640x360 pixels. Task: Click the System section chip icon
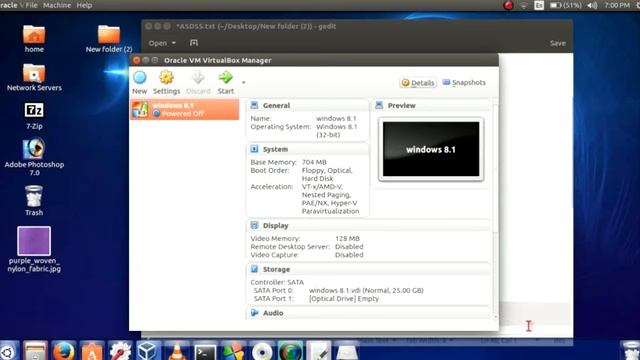[254, 149]
